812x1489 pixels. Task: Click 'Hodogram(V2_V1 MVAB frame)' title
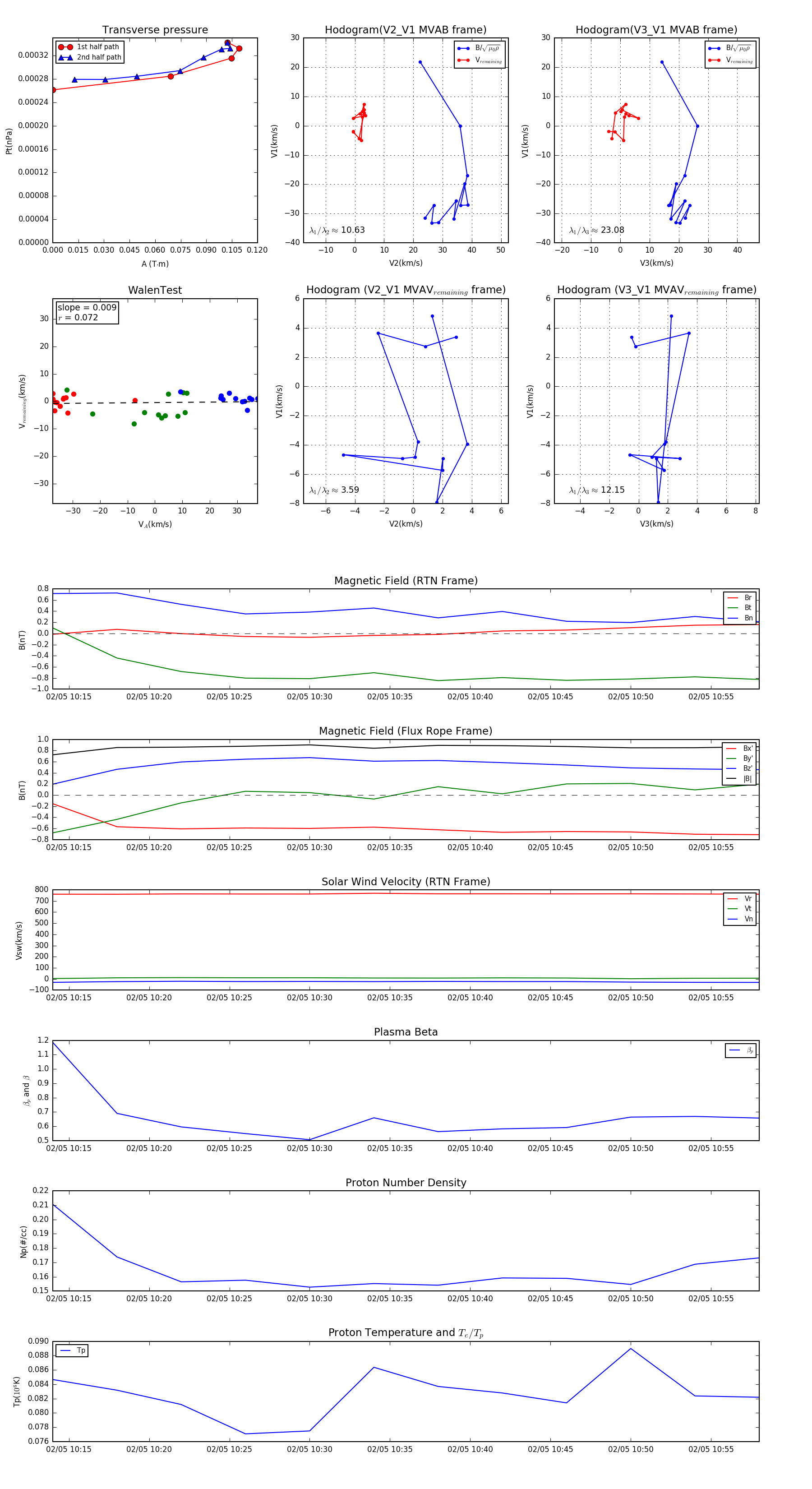click(406, 29)
